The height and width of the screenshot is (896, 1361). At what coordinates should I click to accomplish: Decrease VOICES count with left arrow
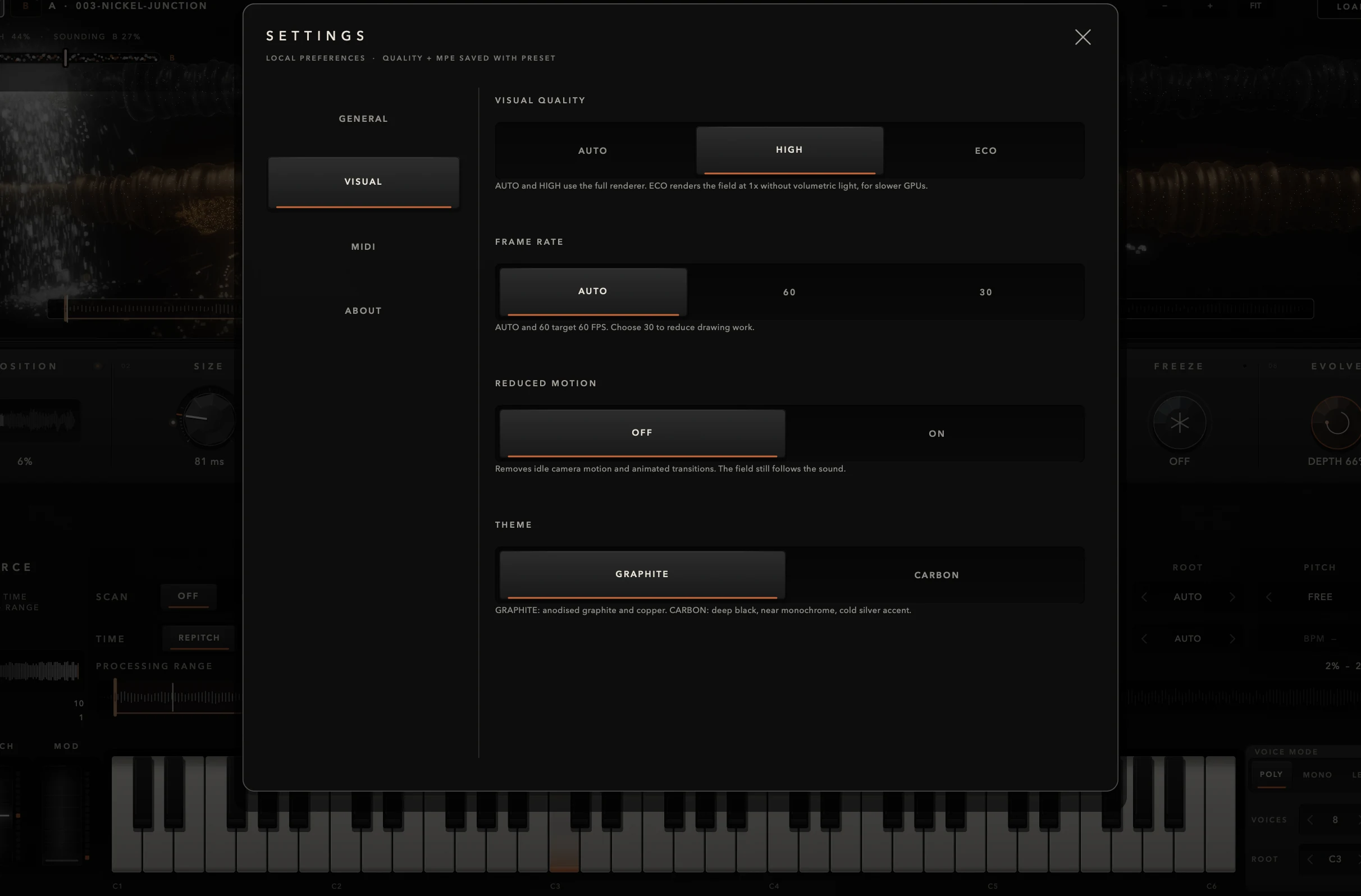[x=1309, y=820]
